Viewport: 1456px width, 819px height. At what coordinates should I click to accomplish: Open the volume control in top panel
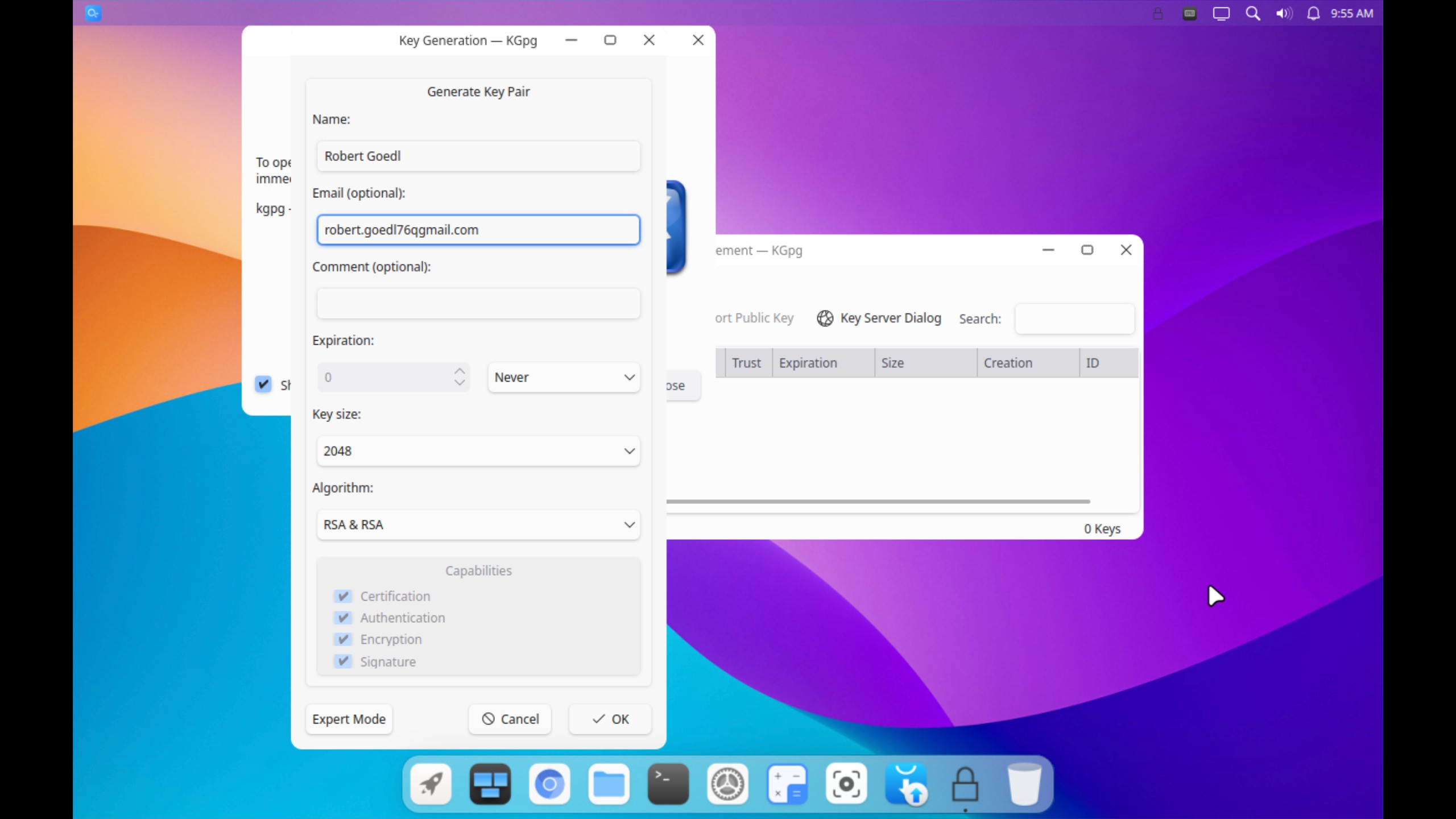1284,13
